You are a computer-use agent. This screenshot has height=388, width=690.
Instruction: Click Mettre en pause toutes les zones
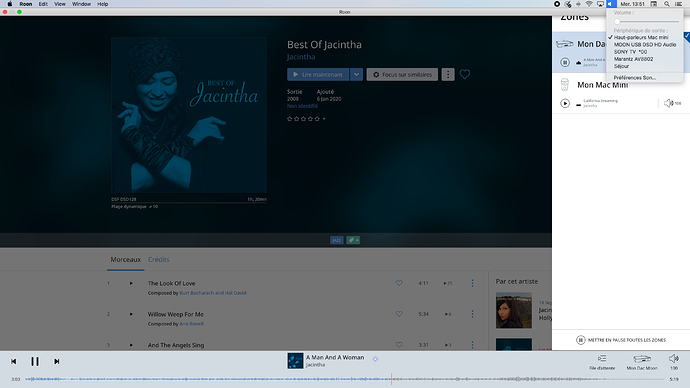click(x=621, y=340)
